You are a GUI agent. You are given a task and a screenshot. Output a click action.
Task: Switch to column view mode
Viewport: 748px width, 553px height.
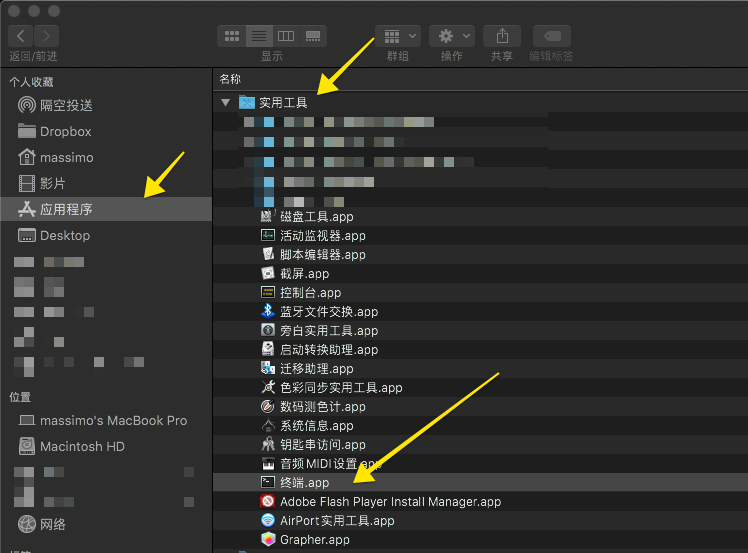(286, 36)
